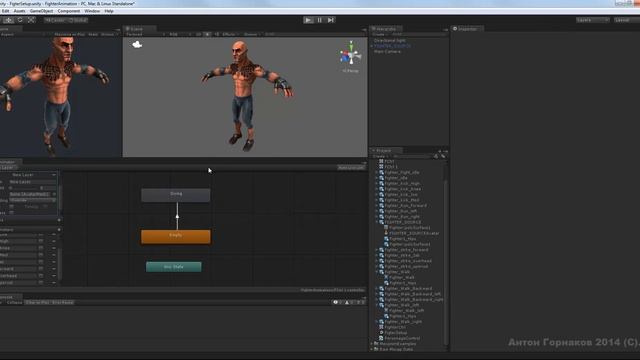Select the Rotate transform tool
Viewport: 640px width, 360px height.
(20, 20)
